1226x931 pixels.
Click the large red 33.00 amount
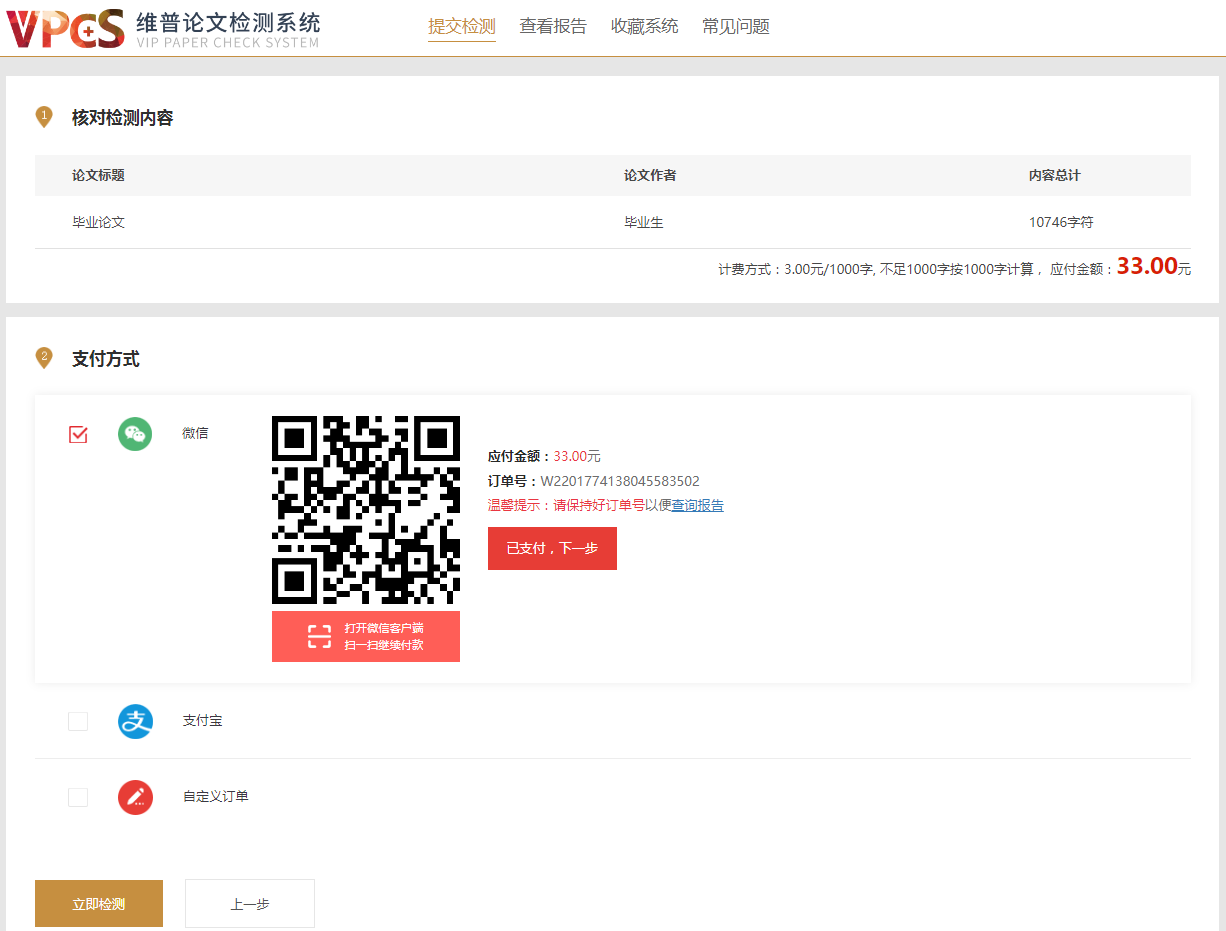coord(1147,266)
